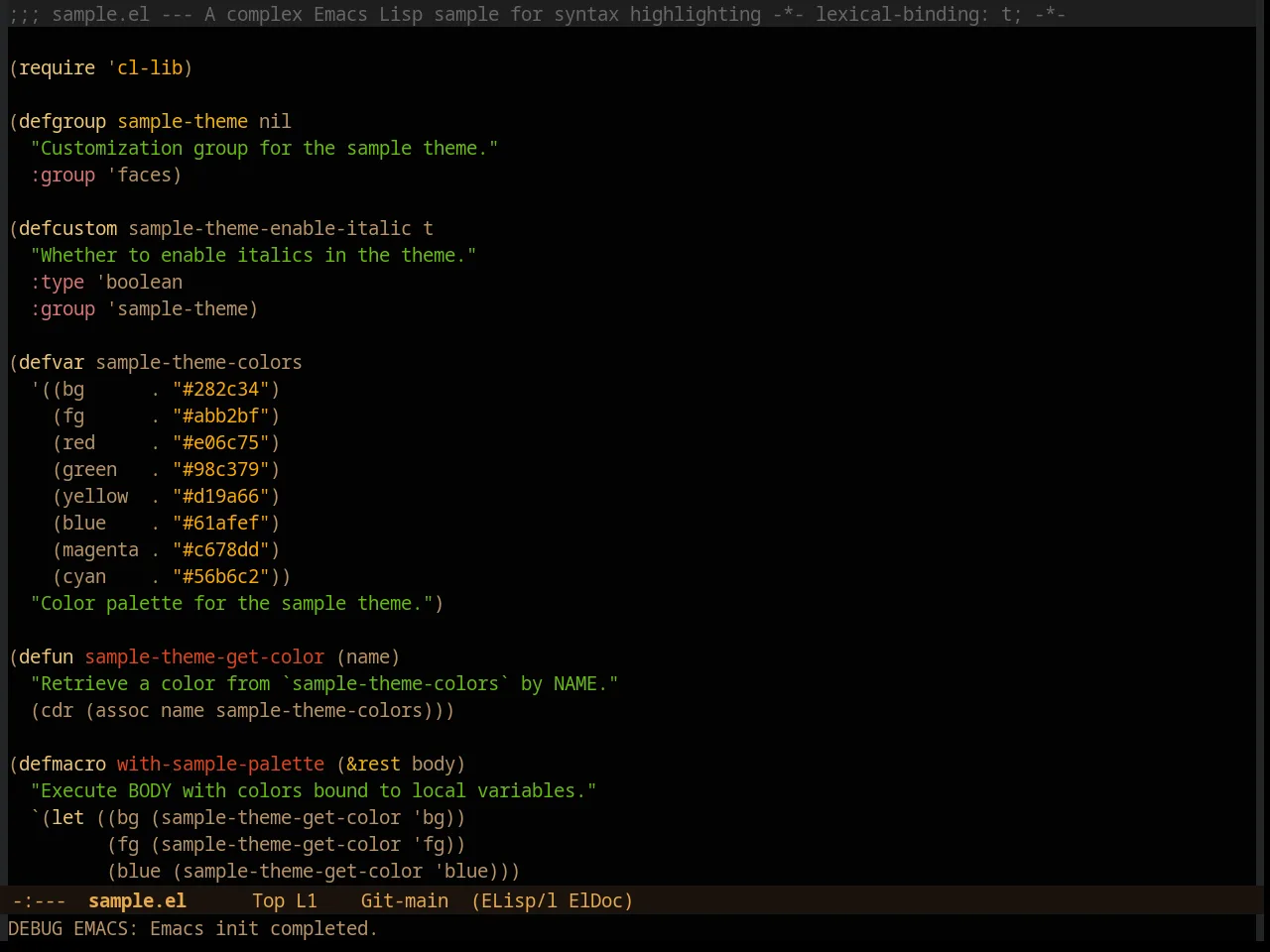This screenshot has height=952, width=1270.
Task: Click line number L1 in mode line
Action: tap(307, 900)
